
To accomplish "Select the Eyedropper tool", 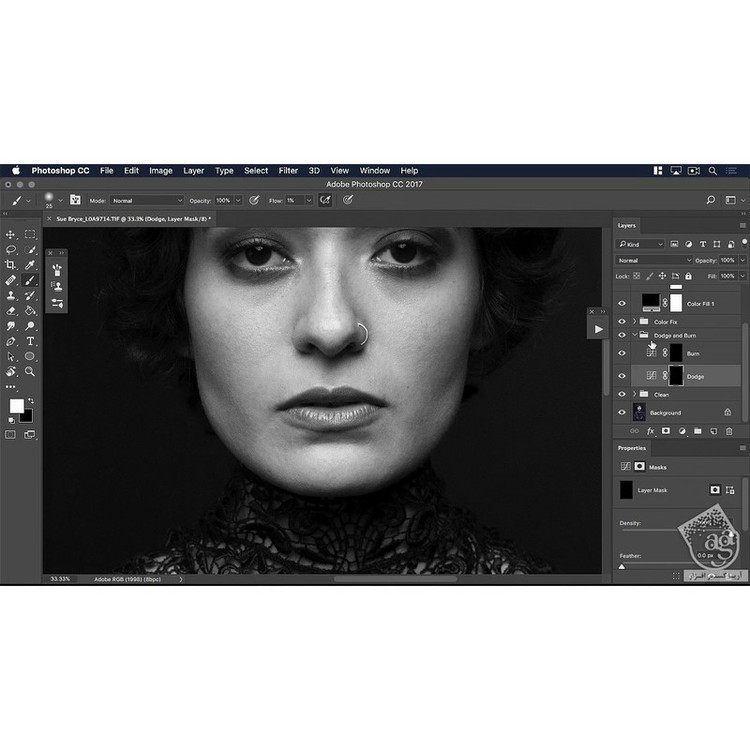I will point(30,265).
